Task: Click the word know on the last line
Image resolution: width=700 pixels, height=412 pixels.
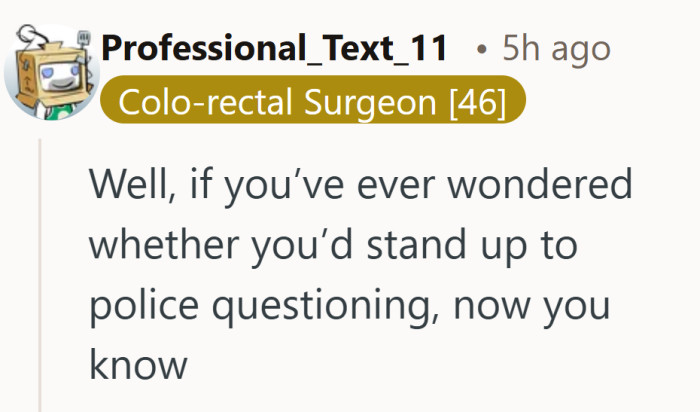Action: point(138,365)
